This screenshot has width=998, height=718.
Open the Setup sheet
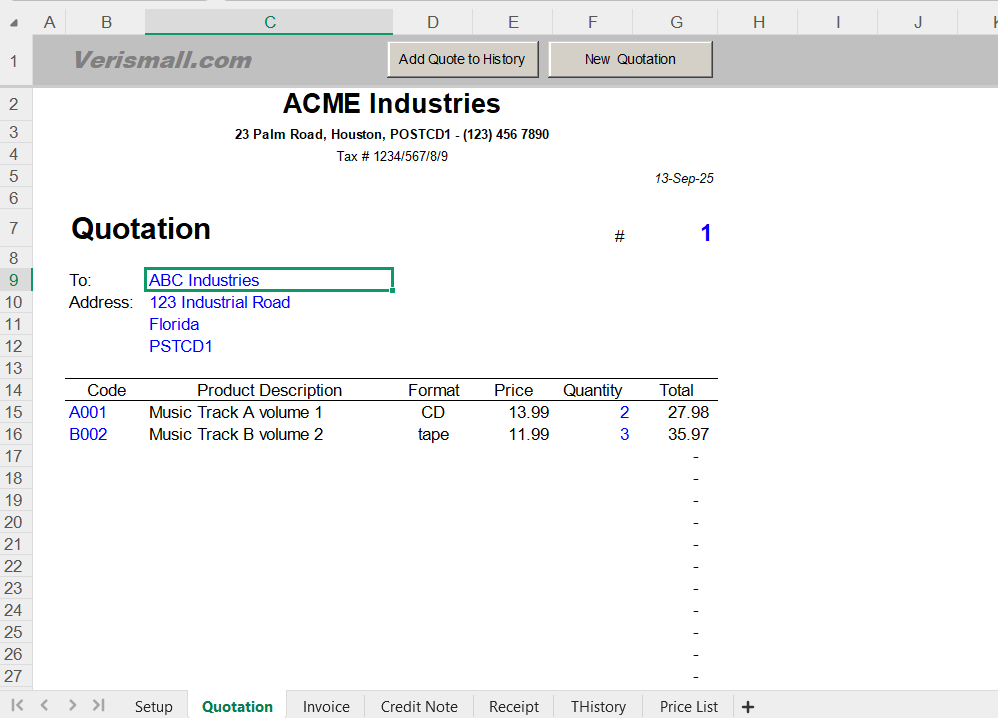point(153,706)
